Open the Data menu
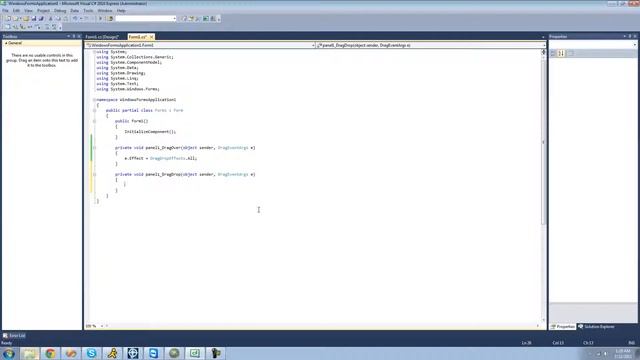Screen dimensions: 640x360 75,11
